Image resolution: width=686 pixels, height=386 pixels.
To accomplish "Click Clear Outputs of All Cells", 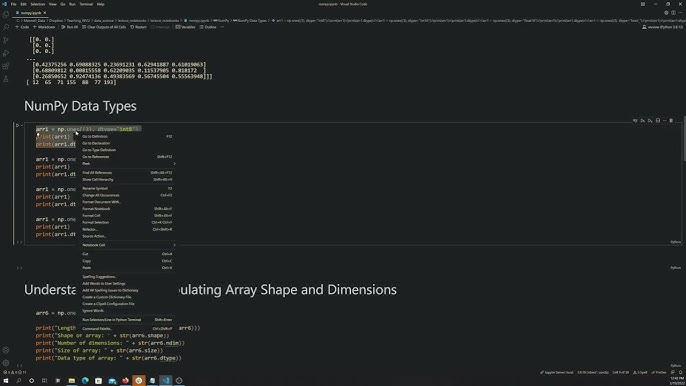I will point(104,27).
